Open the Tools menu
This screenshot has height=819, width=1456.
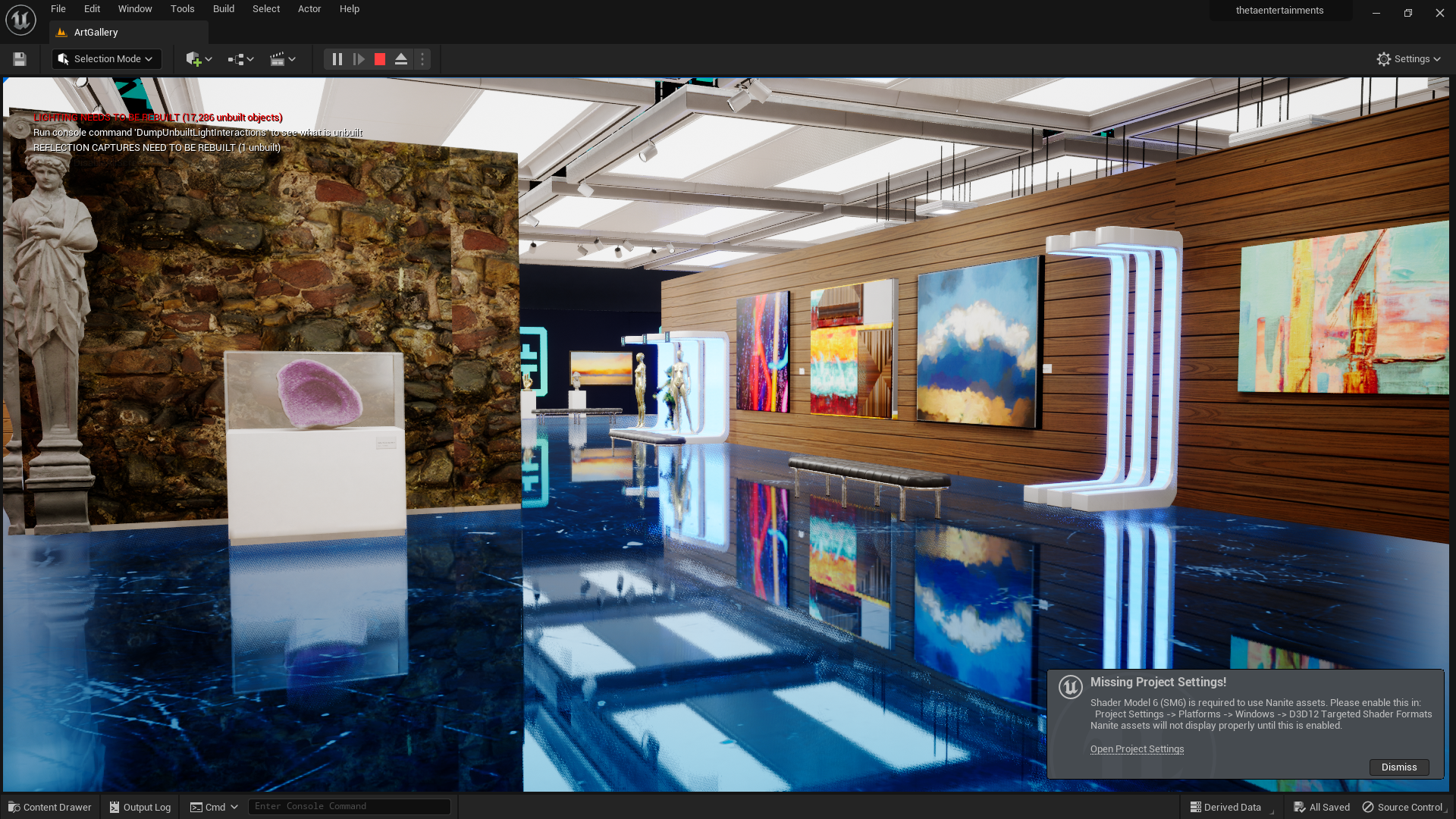coord(182,9)
